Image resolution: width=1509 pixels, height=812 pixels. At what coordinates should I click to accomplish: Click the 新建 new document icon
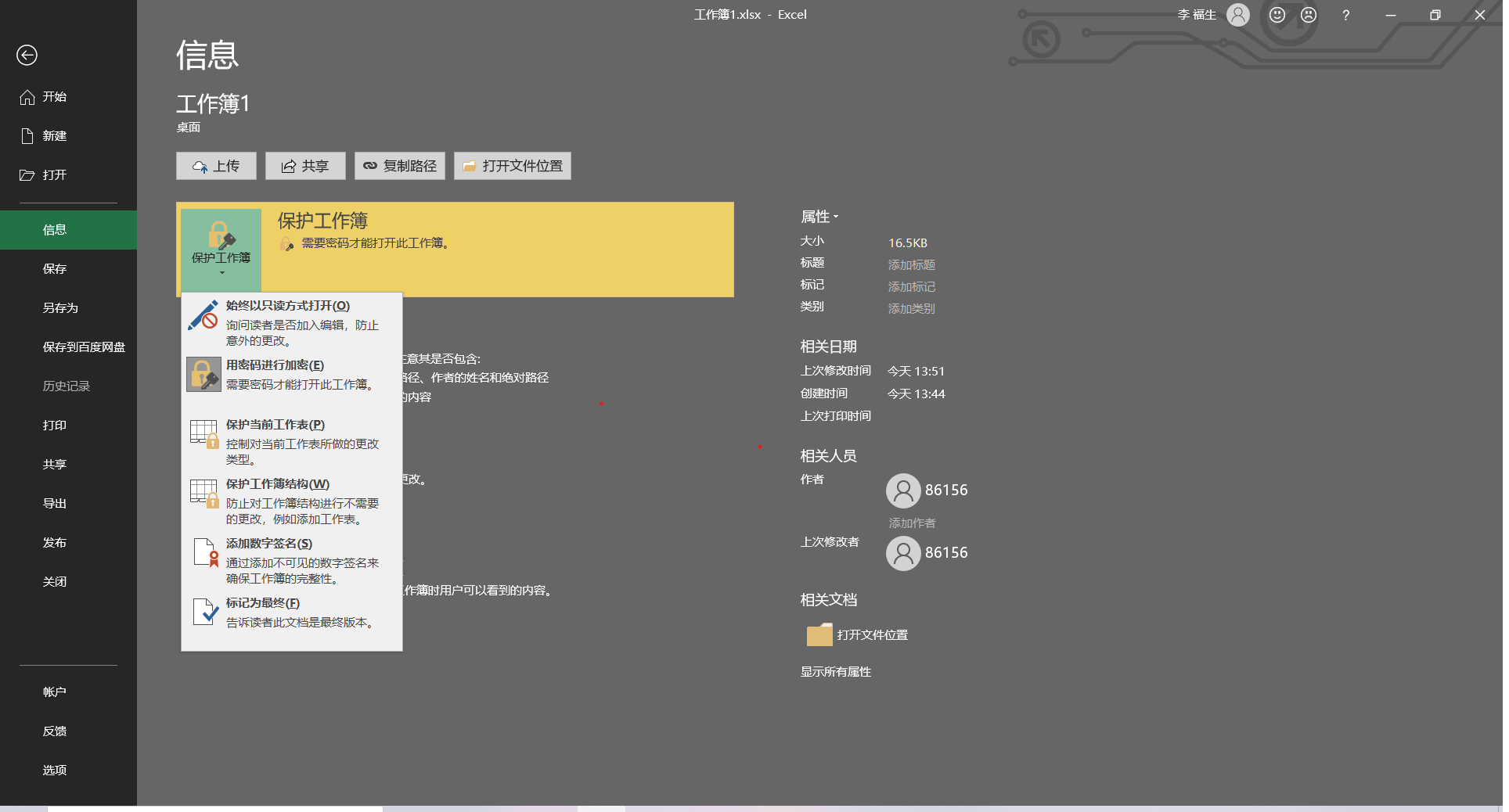click(x=27, y=136)
